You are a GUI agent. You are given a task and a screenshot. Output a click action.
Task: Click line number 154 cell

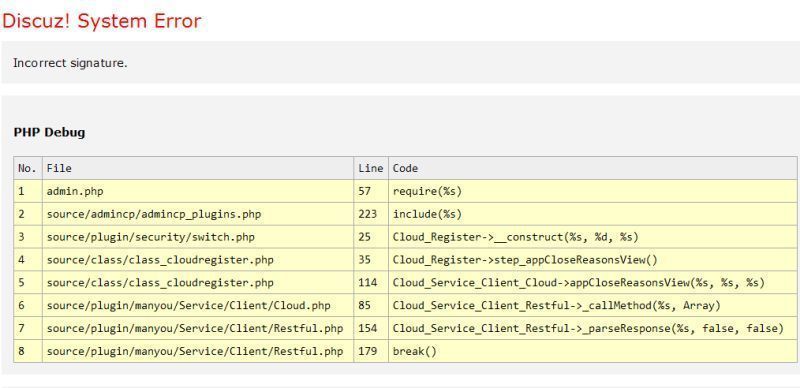371,328
